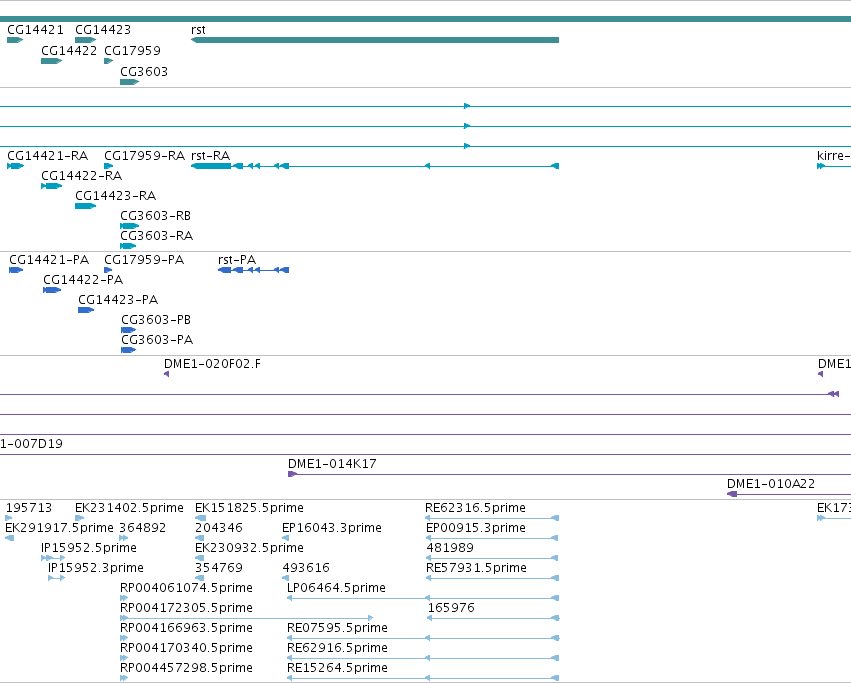Click the RE62316.5prime EST line

(492, 518)
